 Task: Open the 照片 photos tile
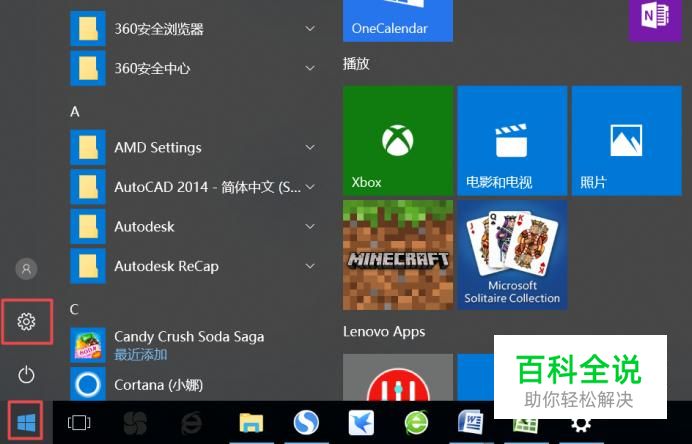(x=627, y=141)
